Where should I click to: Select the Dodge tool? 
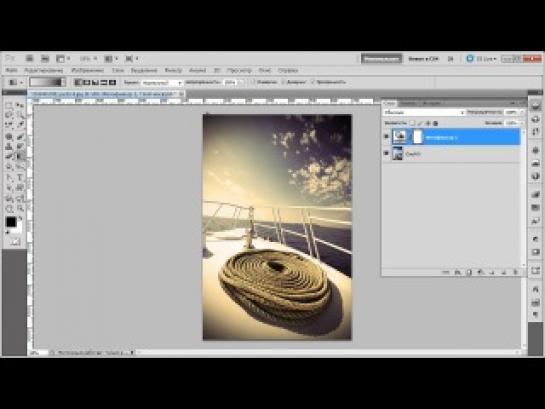coord(20,166)
